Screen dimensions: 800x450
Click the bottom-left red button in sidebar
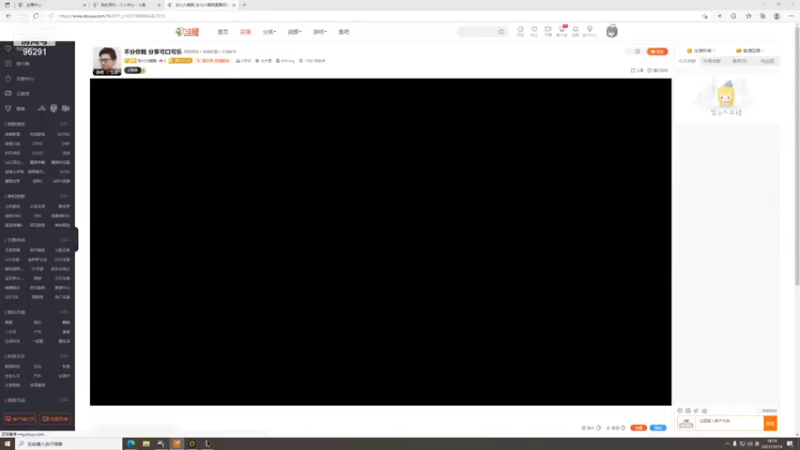tap(20, 418)
